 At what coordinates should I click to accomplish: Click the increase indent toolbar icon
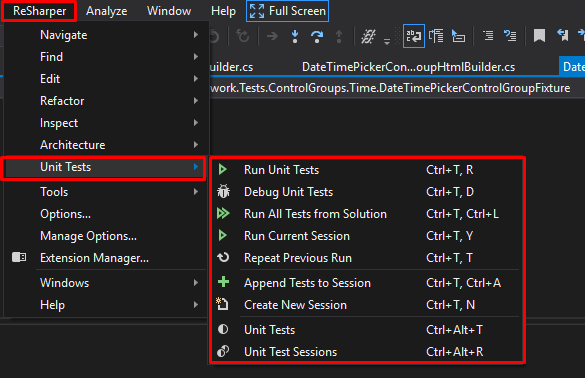click(x=488, y=36)
